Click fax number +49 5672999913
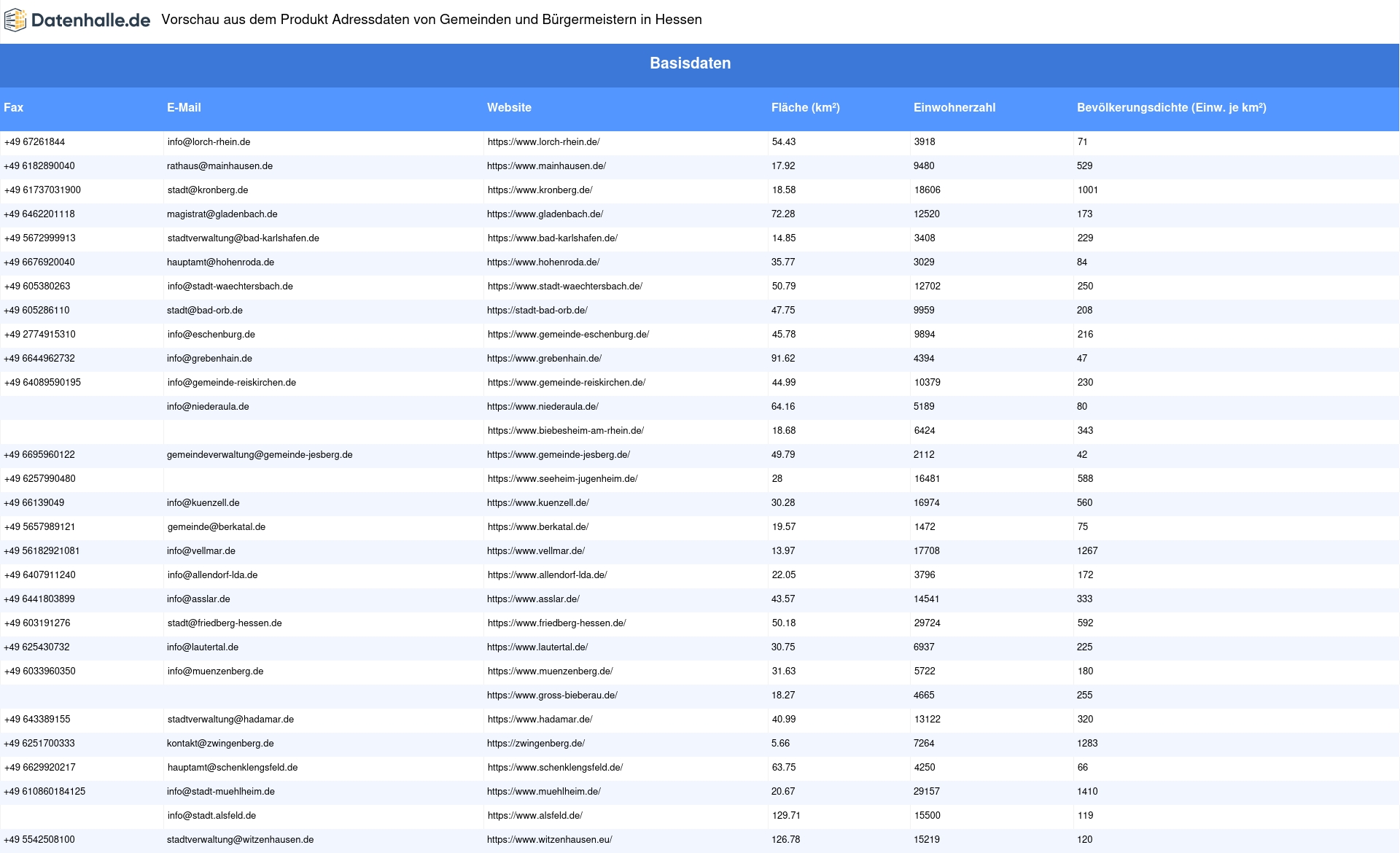Viewport: 1400px width, 853px height. click(x=40, y=238)
